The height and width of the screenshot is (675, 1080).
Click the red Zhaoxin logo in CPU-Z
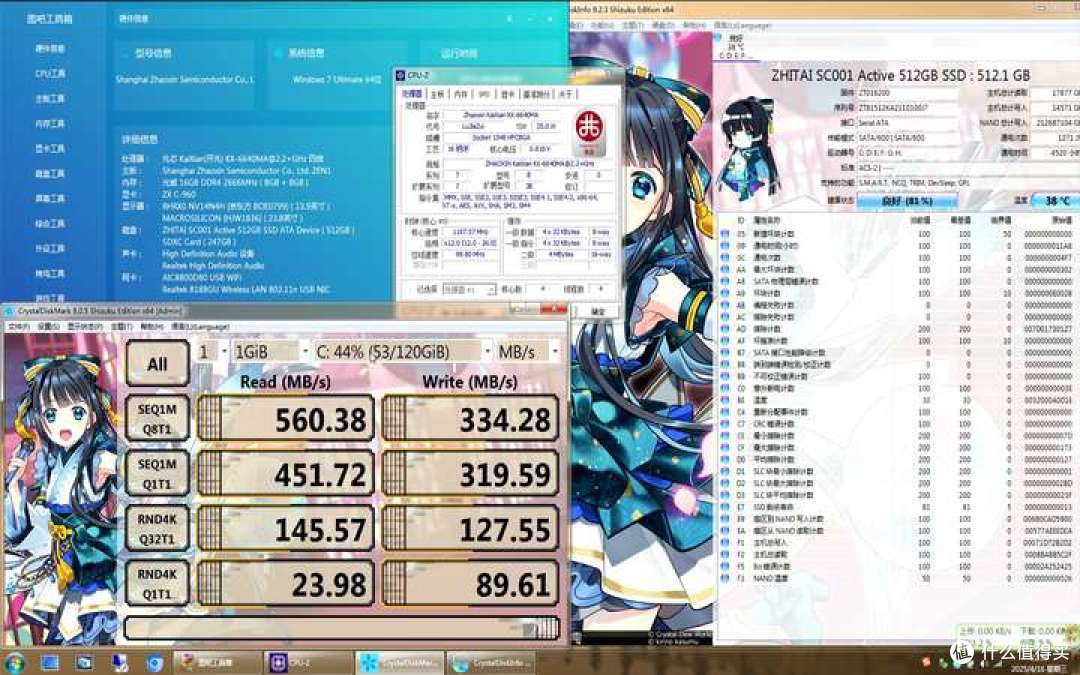coord(589,131)
